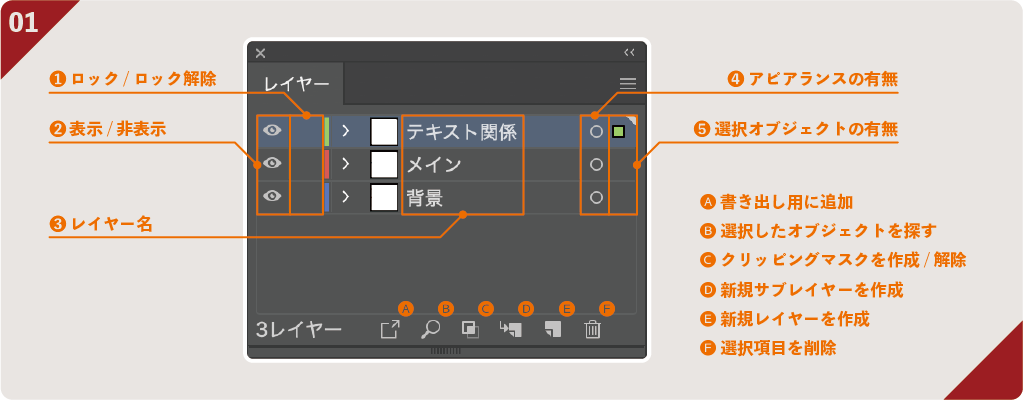Click the Make/Release Clipping Mask icon
The image size is (1023, 400).
coord(470,330)
